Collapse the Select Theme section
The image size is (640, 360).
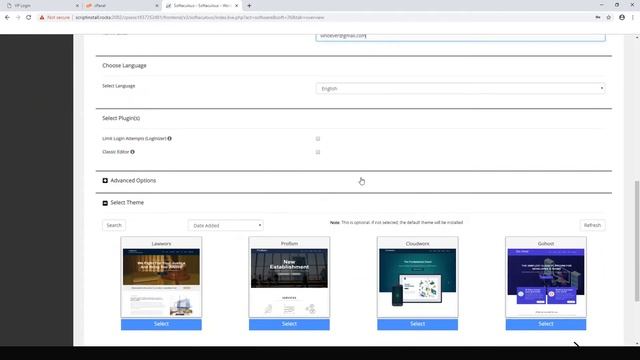click(123, 202)
